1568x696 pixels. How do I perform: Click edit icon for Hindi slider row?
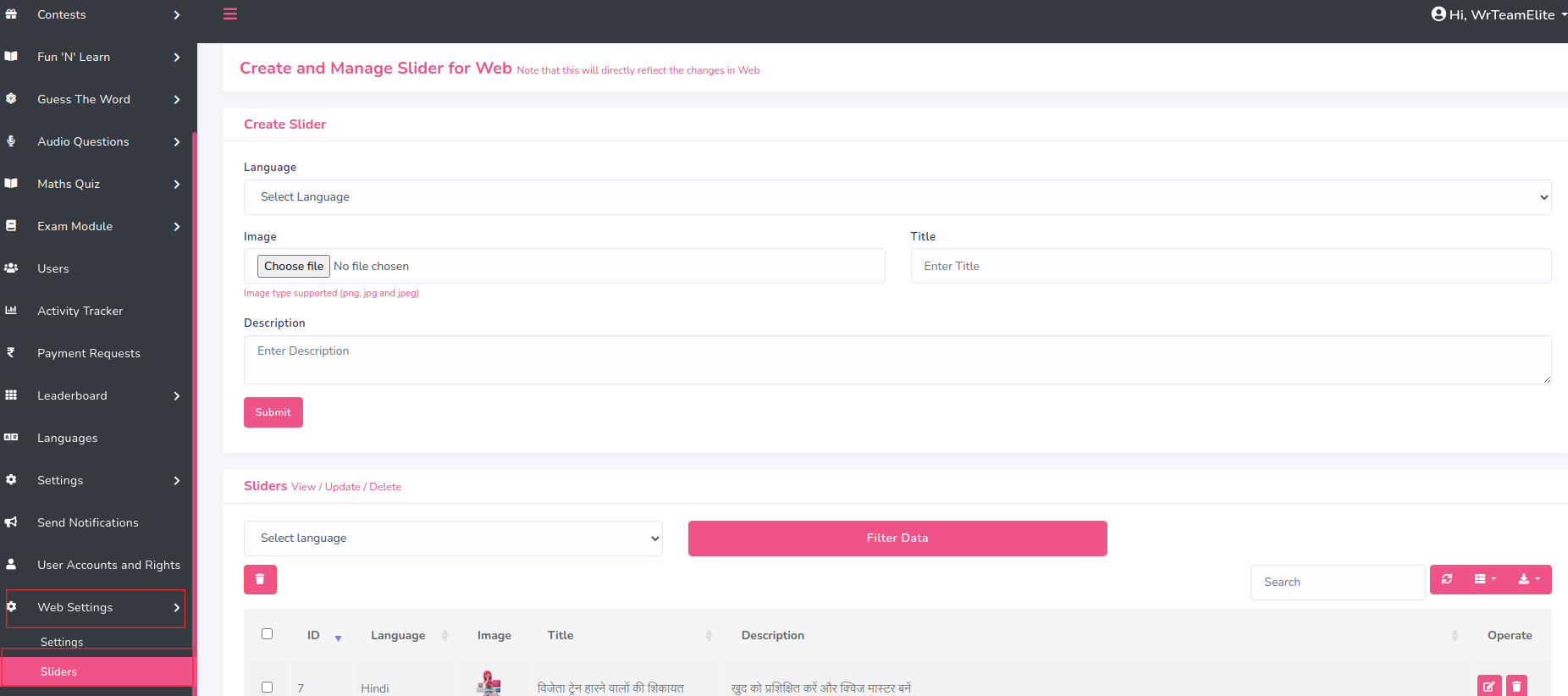[1489, 686]
